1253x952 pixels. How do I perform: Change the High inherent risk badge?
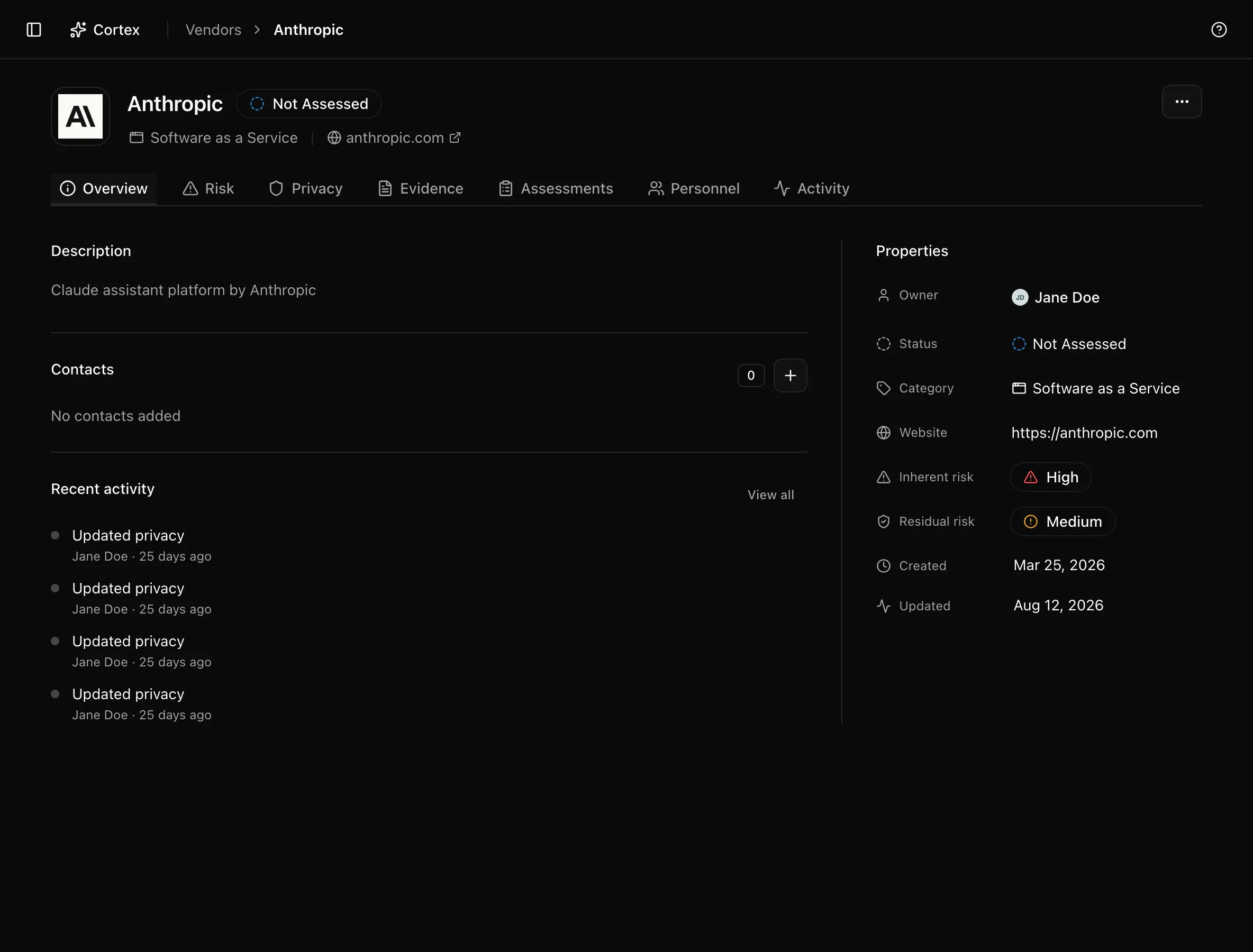point(1050,477)
